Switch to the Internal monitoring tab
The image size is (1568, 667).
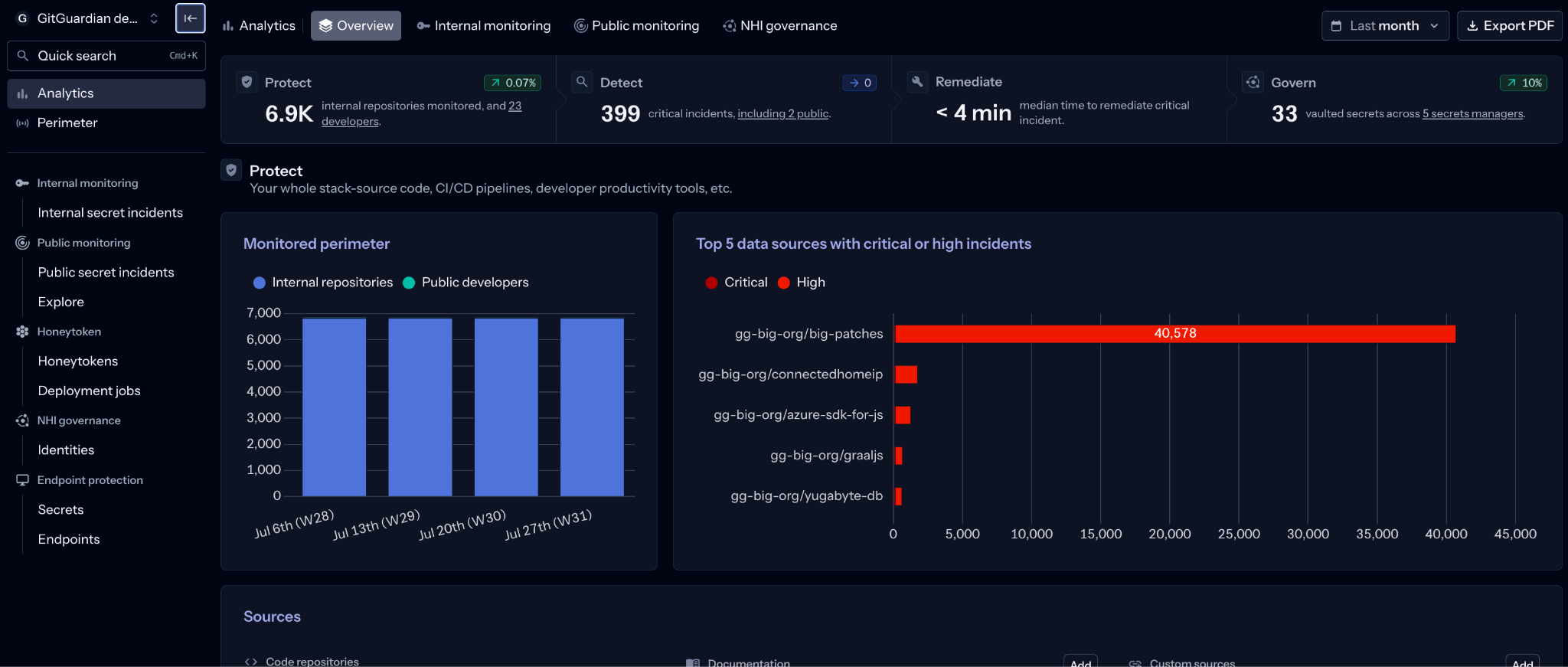tap(484, 26)
